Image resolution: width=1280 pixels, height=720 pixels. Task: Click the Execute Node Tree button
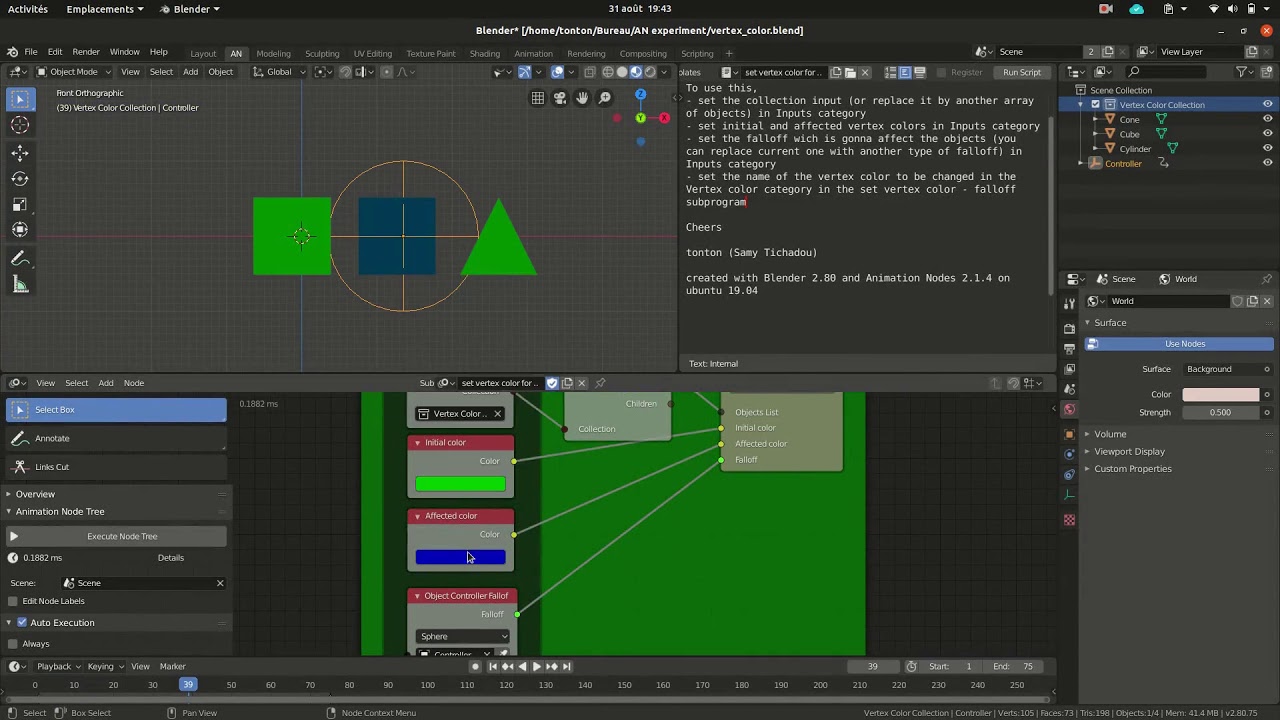(116, 536)
